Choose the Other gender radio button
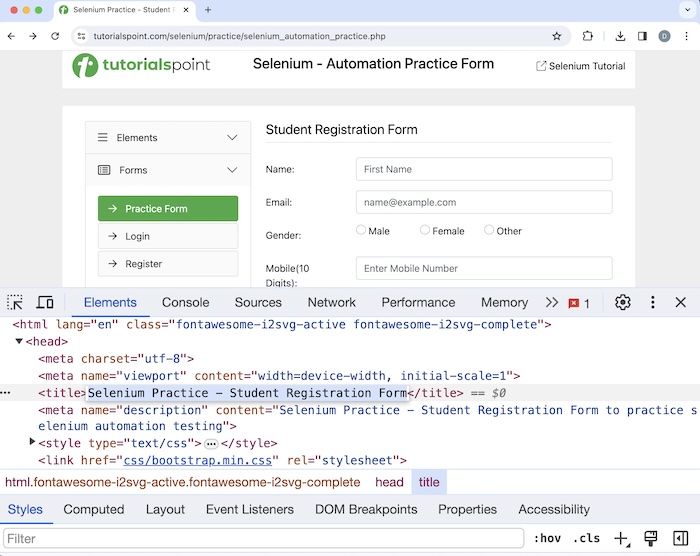Image resolution: width=700 pixels, height=556 pixels. [x=489, y=230]
